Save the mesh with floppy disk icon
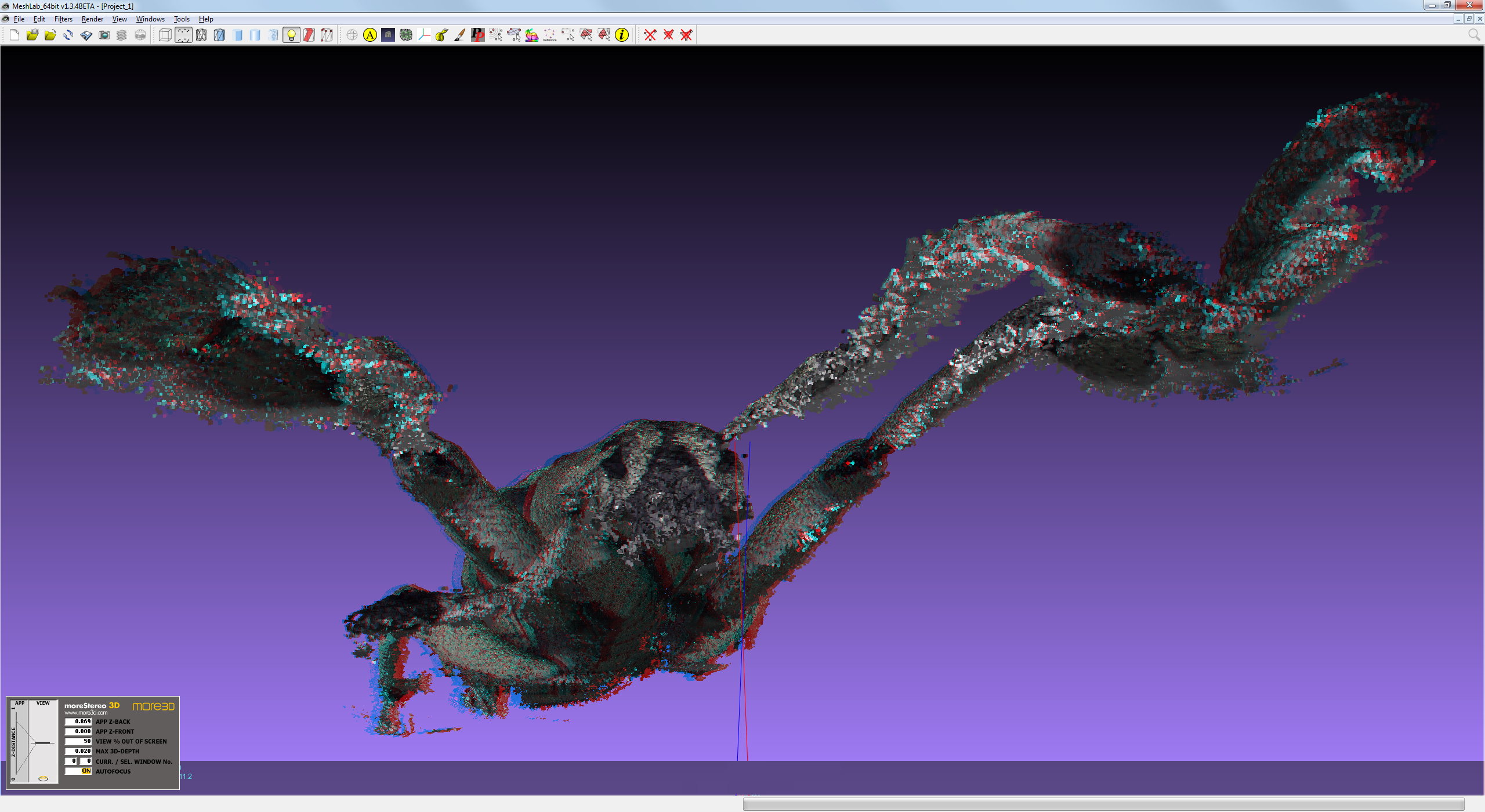Image resolution: width=1485 pixels, height=812 pixels. point(86,35)
